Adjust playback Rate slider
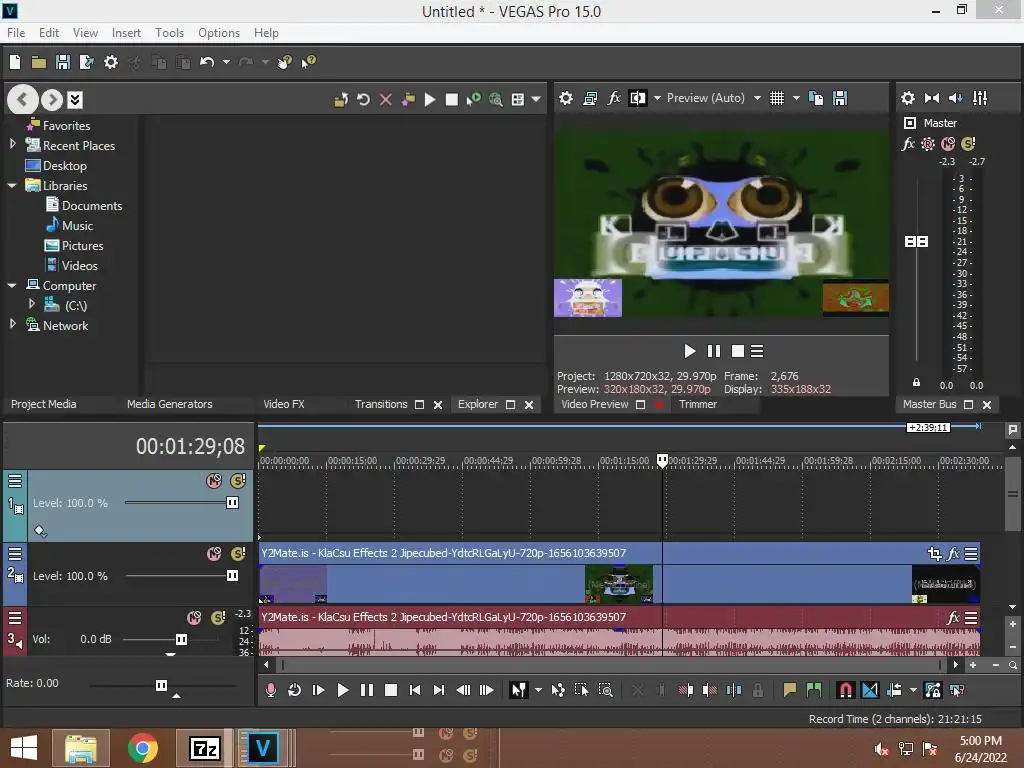Viewport: 1024px width, 768px height. 161,685
